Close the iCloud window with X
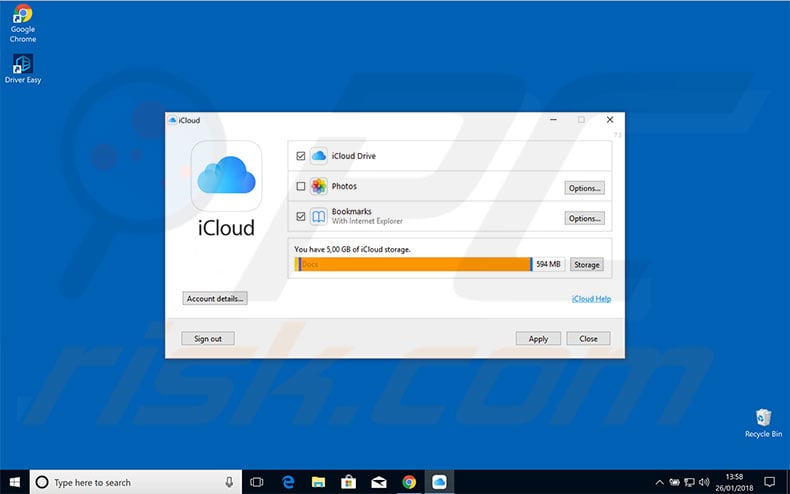790x494 pixels. [x=610, y=120]
